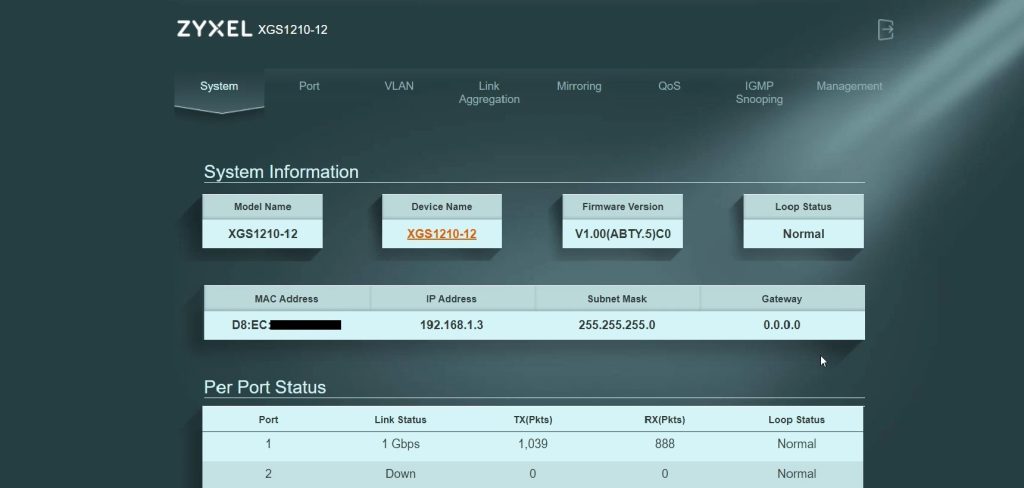Select firmware version V1.00(ABTY.5)C0 text
The image size is (1024, 488).
point(622,234)
